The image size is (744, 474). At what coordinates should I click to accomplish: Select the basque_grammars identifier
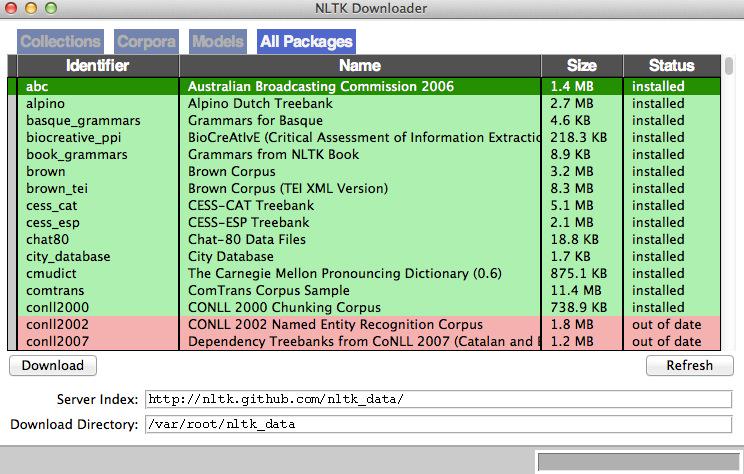tap(84, 121)
